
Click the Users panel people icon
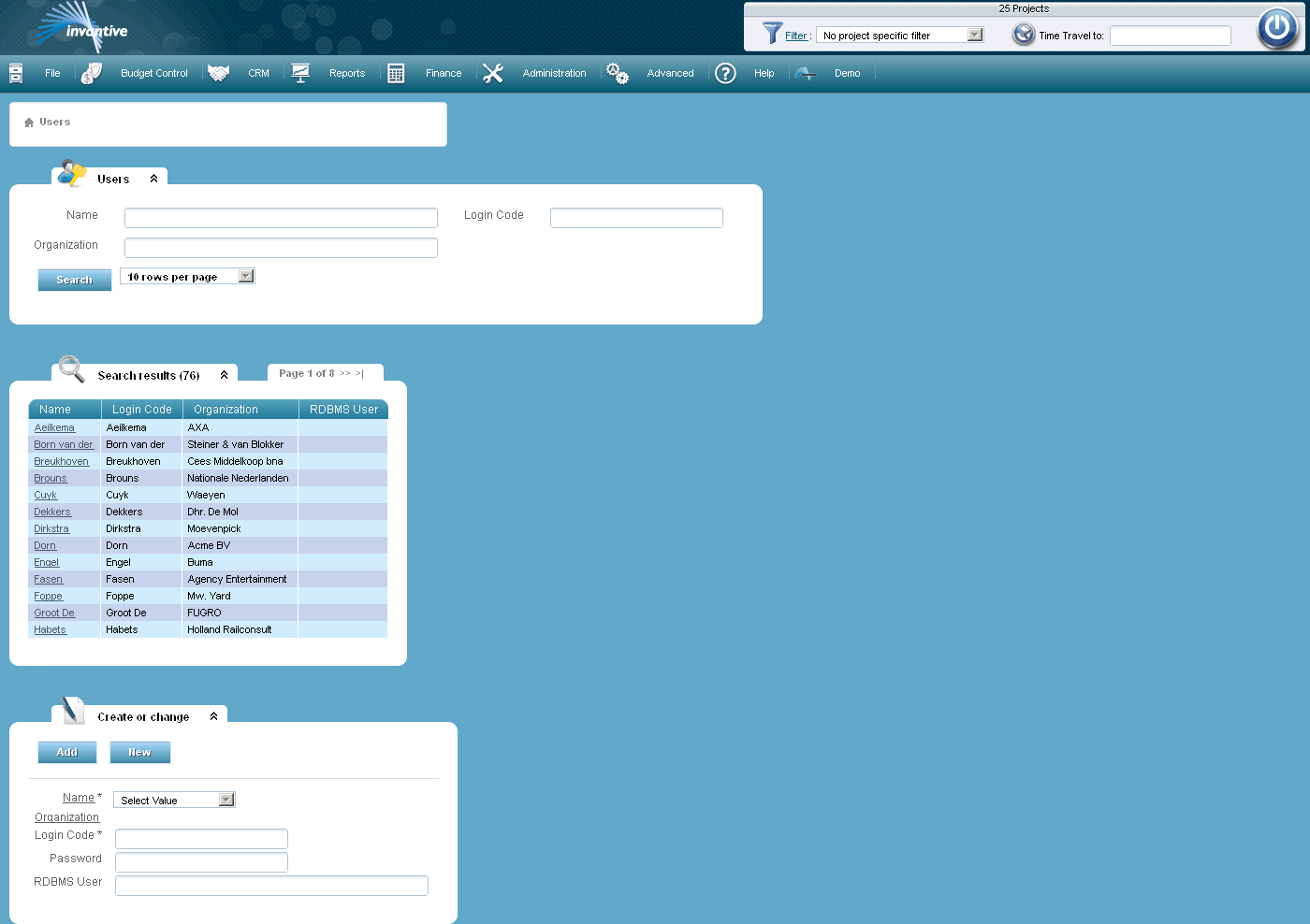pos(72,173)
